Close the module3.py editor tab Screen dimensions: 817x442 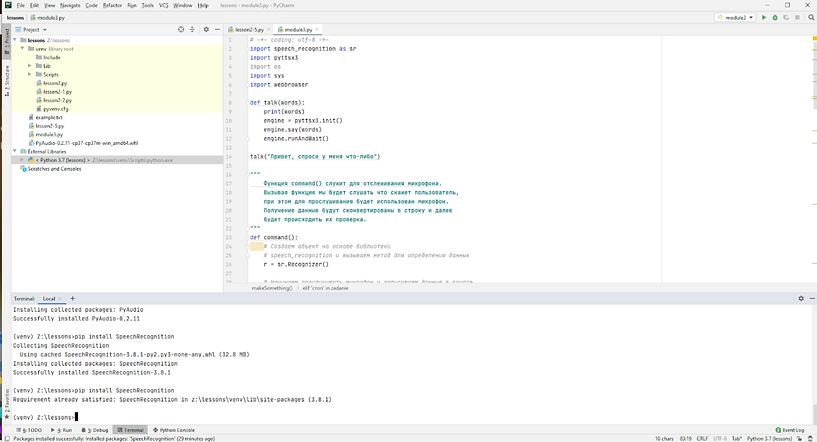coord(317,30)
